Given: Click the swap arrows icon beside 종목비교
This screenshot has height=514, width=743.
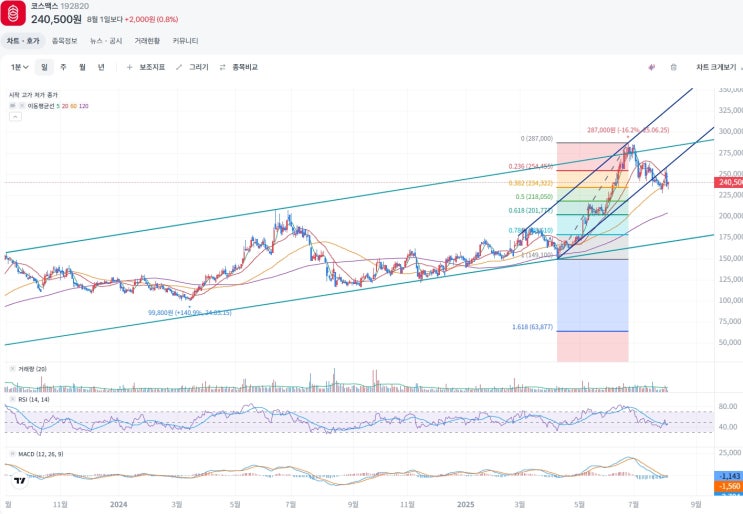Looking at the screenshot, I should tap(222, 67).
